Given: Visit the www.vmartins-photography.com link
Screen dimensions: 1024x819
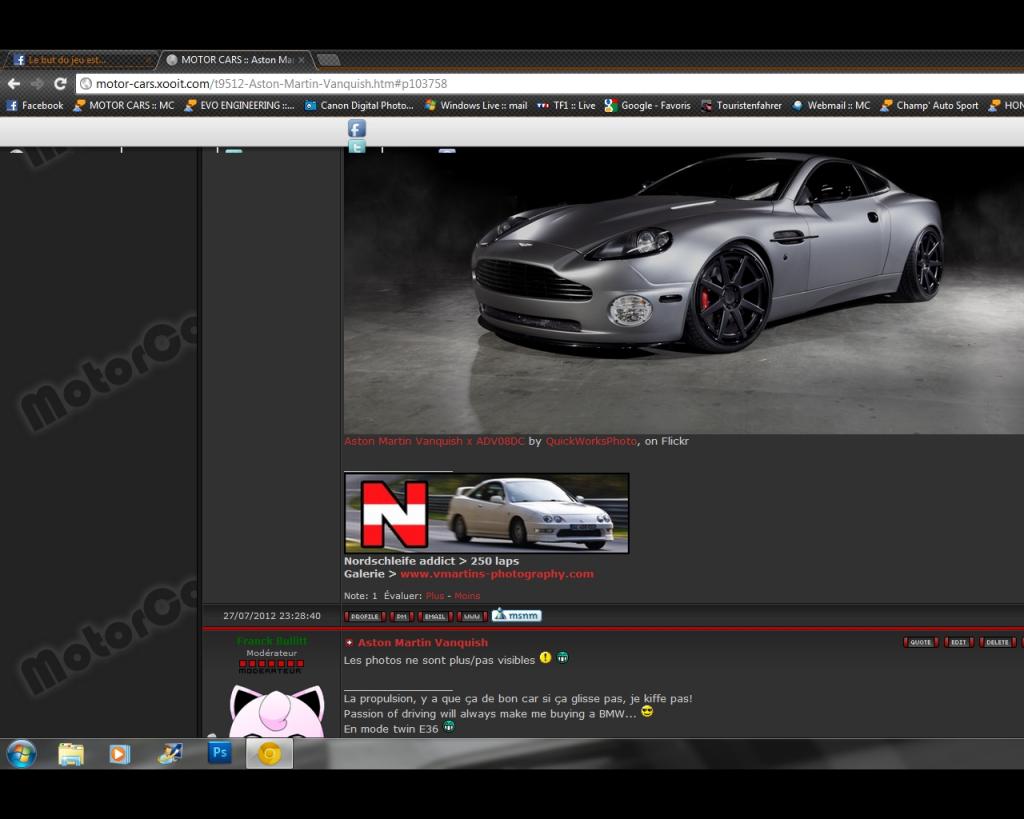Looking at the screenshot, I should coord(497,574).
